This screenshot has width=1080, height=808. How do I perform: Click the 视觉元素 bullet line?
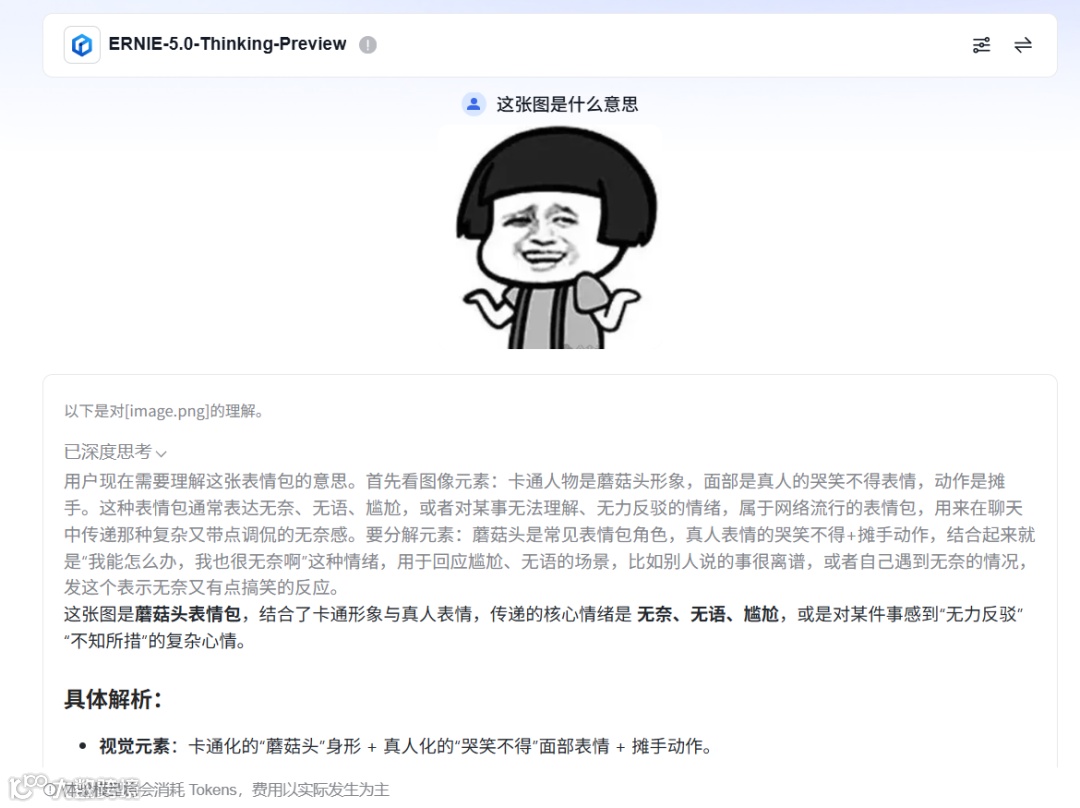[x=405, y=746]
